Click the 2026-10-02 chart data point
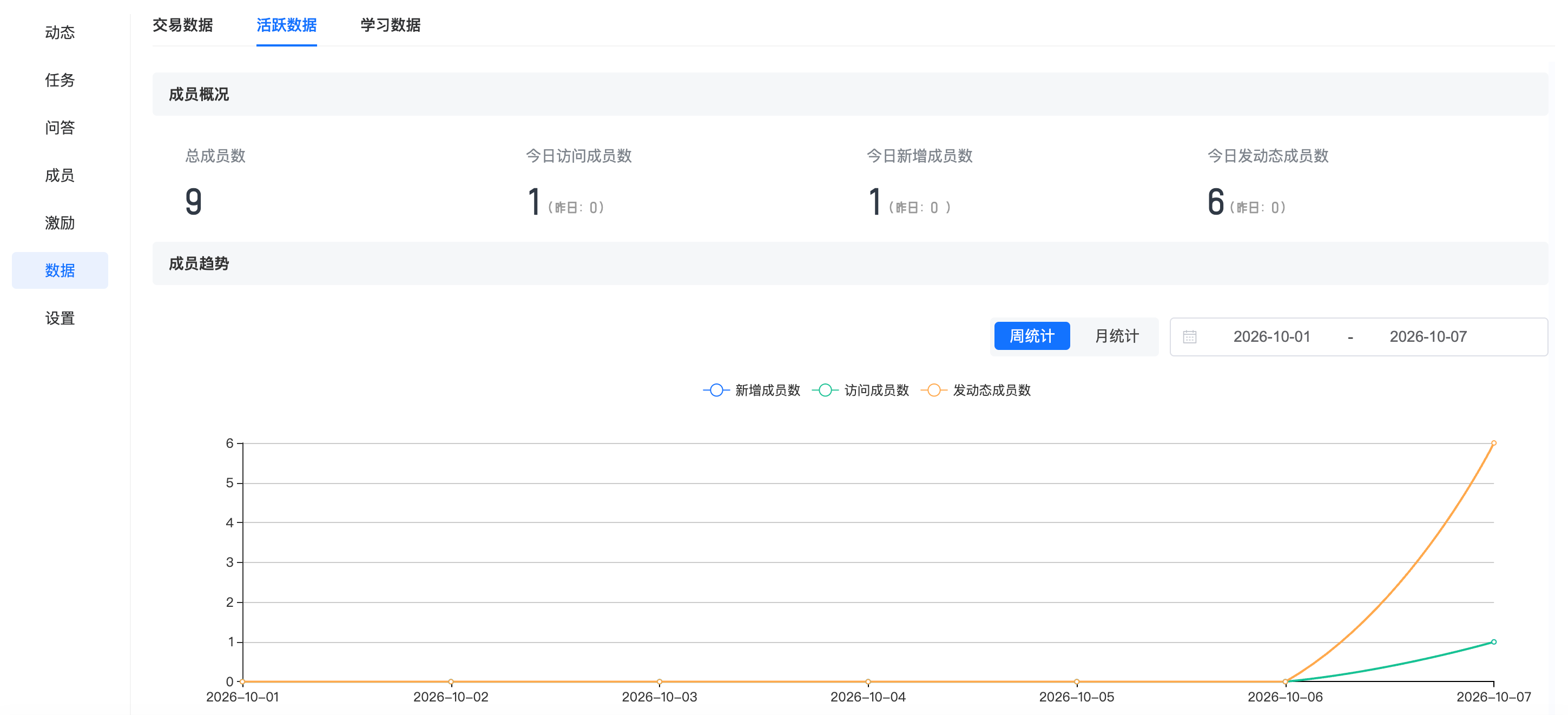The image size is (1568, 715). point(451,681)
